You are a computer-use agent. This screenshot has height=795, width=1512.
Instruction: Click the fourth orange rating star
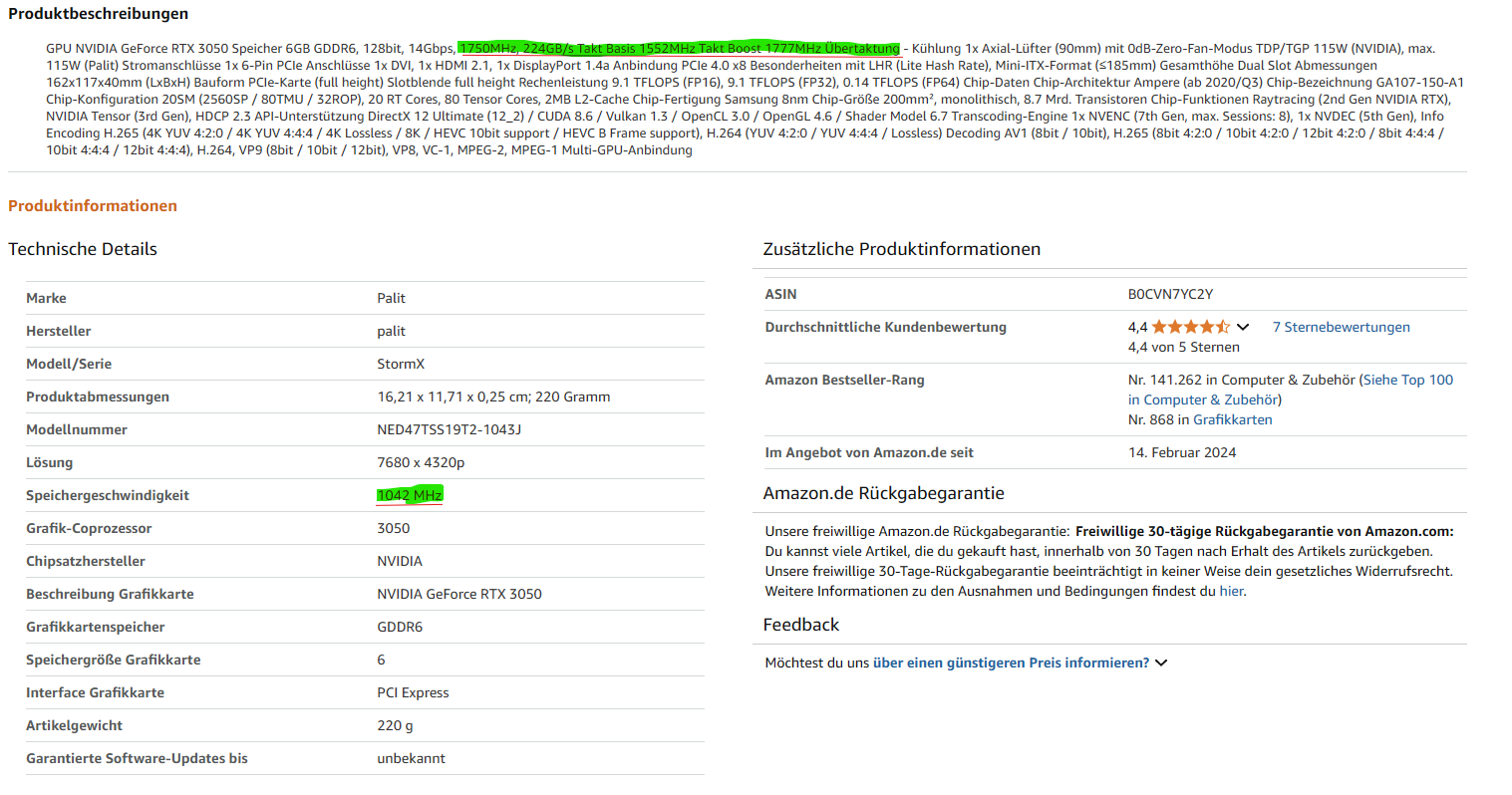[x=1174, y=326]
